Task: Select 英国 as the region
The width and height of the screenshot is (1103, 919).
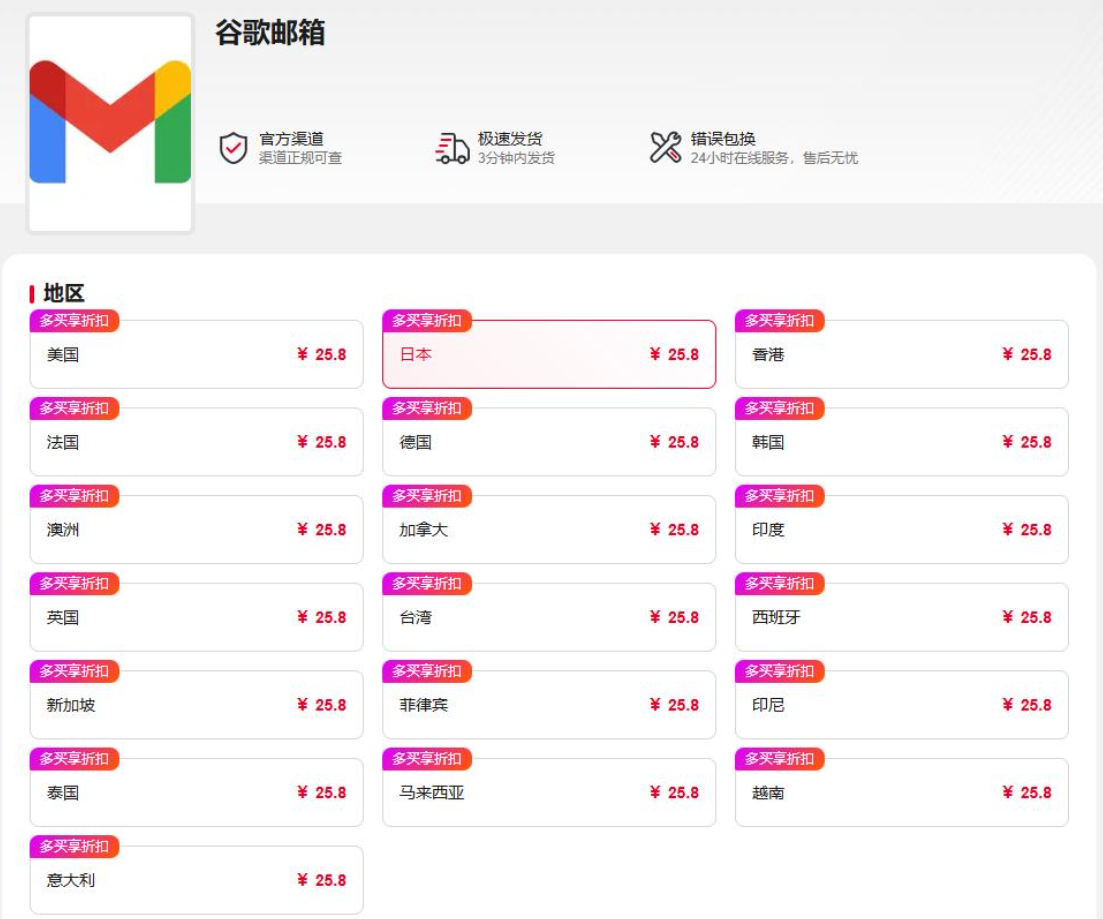Action: (x=196, y=617)
